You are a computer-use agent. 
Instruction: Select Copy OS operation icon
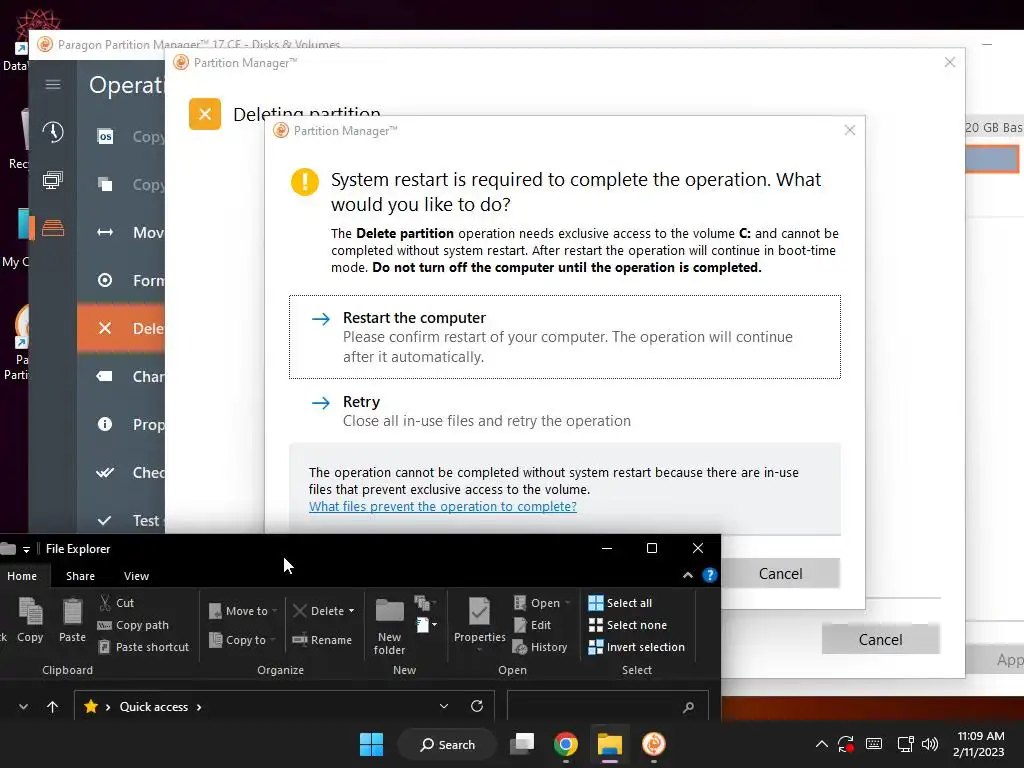point(105,136)
